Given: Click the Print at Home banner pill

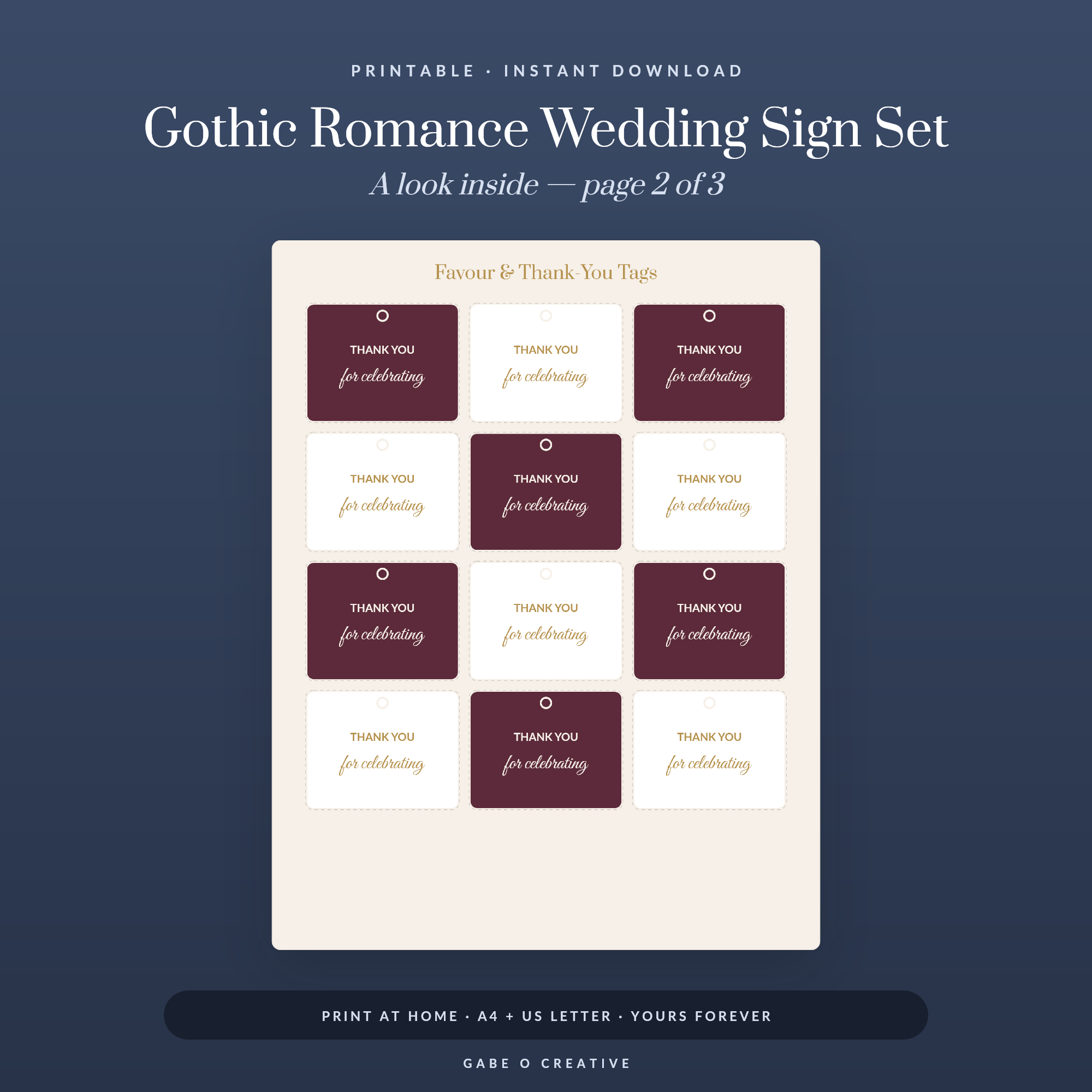Looking at the screenshot, I should tap(546, 1015).
